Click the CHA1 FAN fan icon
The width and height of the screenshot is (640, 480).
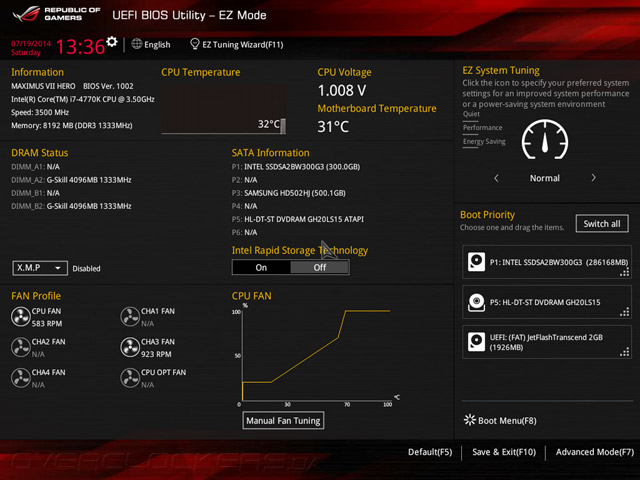point(130,317)
